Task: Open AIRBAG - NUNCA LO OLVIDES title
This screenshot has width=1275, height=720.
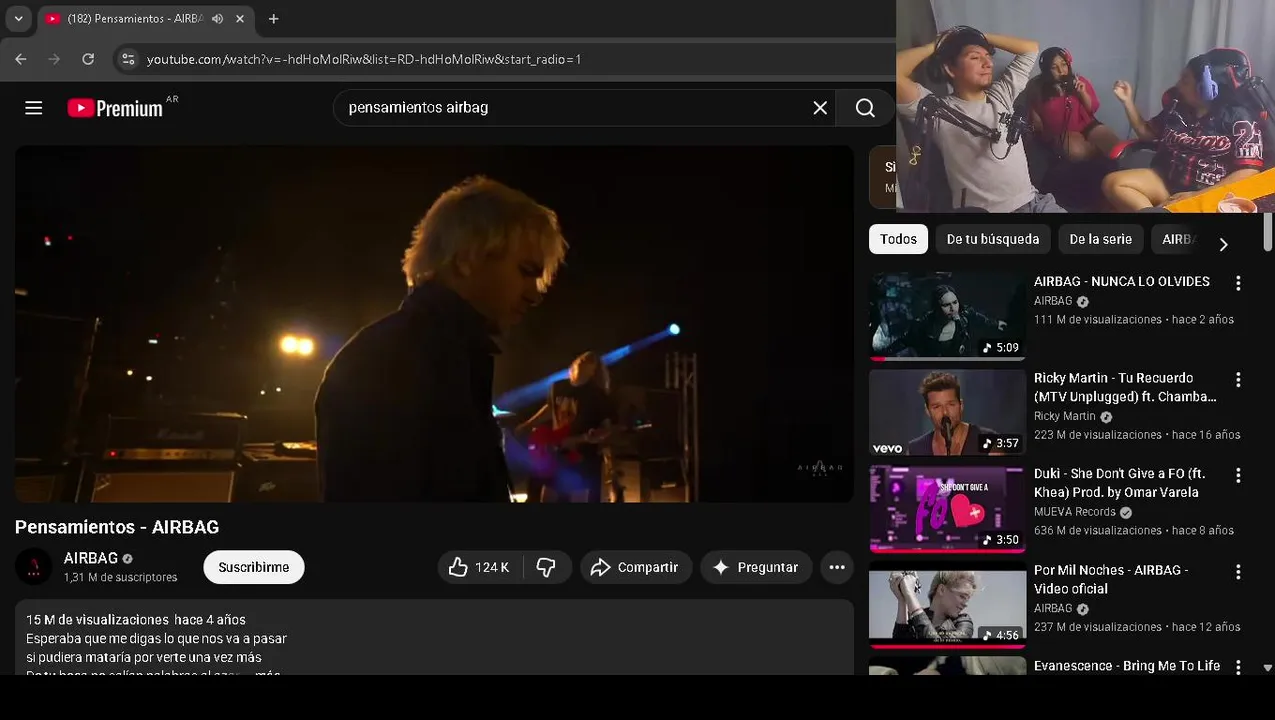Action: [x=1122, y=282]
